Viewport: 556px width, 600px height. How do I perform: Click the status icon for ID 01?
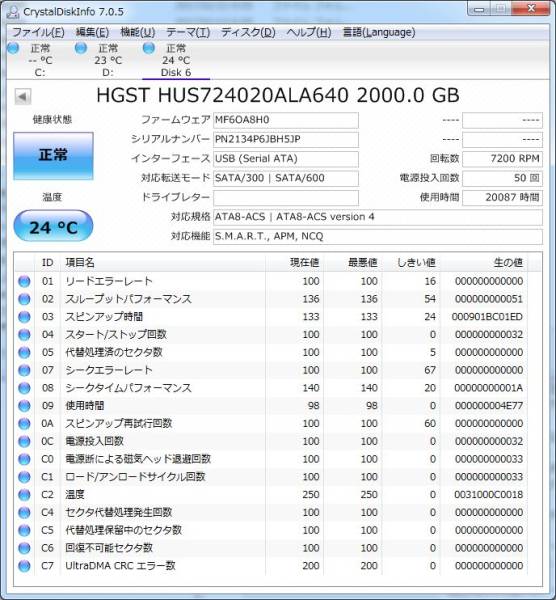24,282
